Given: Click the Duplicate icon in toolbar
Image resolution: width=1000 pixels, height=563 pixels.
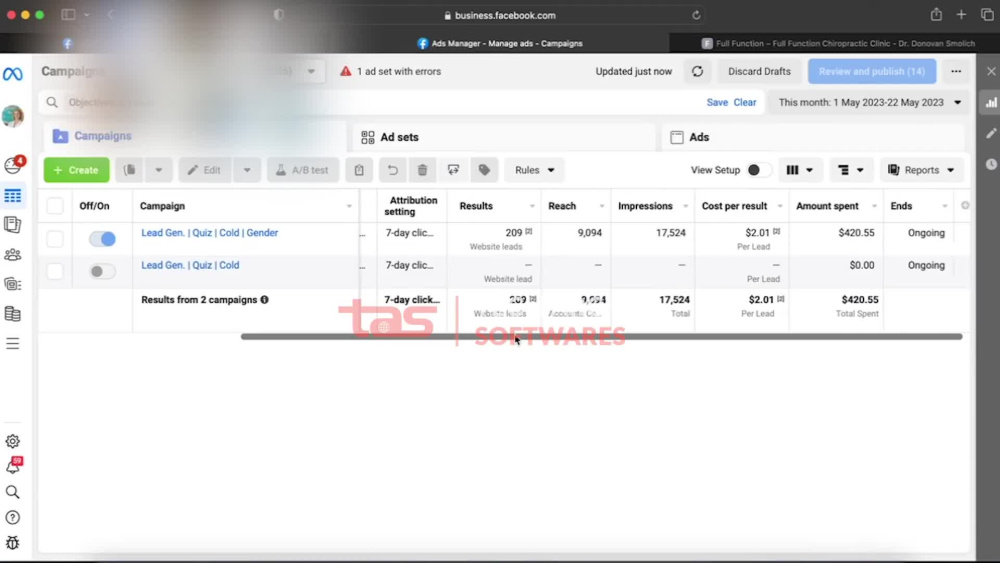Looking at the screenshot, I should pos(129,170).
